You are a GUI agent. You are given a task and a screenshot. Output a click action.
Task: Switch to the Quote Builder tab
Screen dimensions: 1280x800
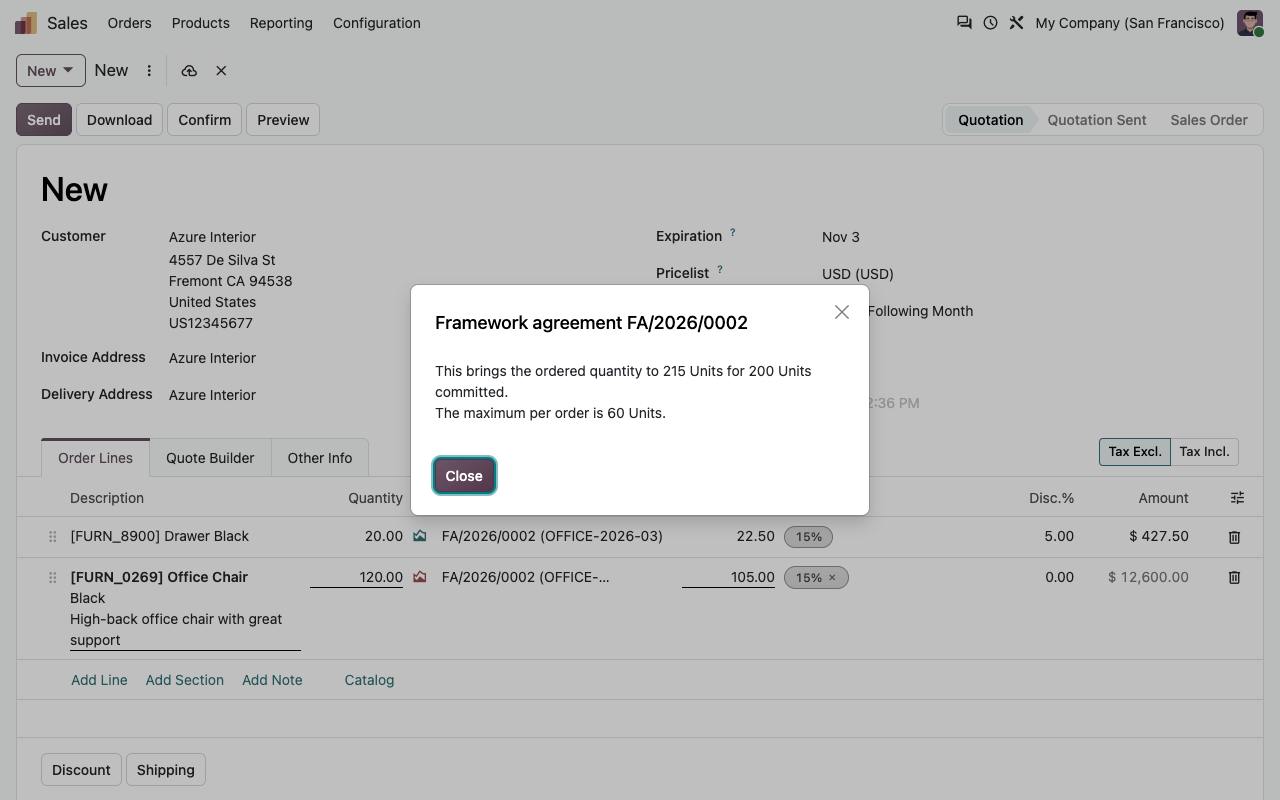coord(210,458)
